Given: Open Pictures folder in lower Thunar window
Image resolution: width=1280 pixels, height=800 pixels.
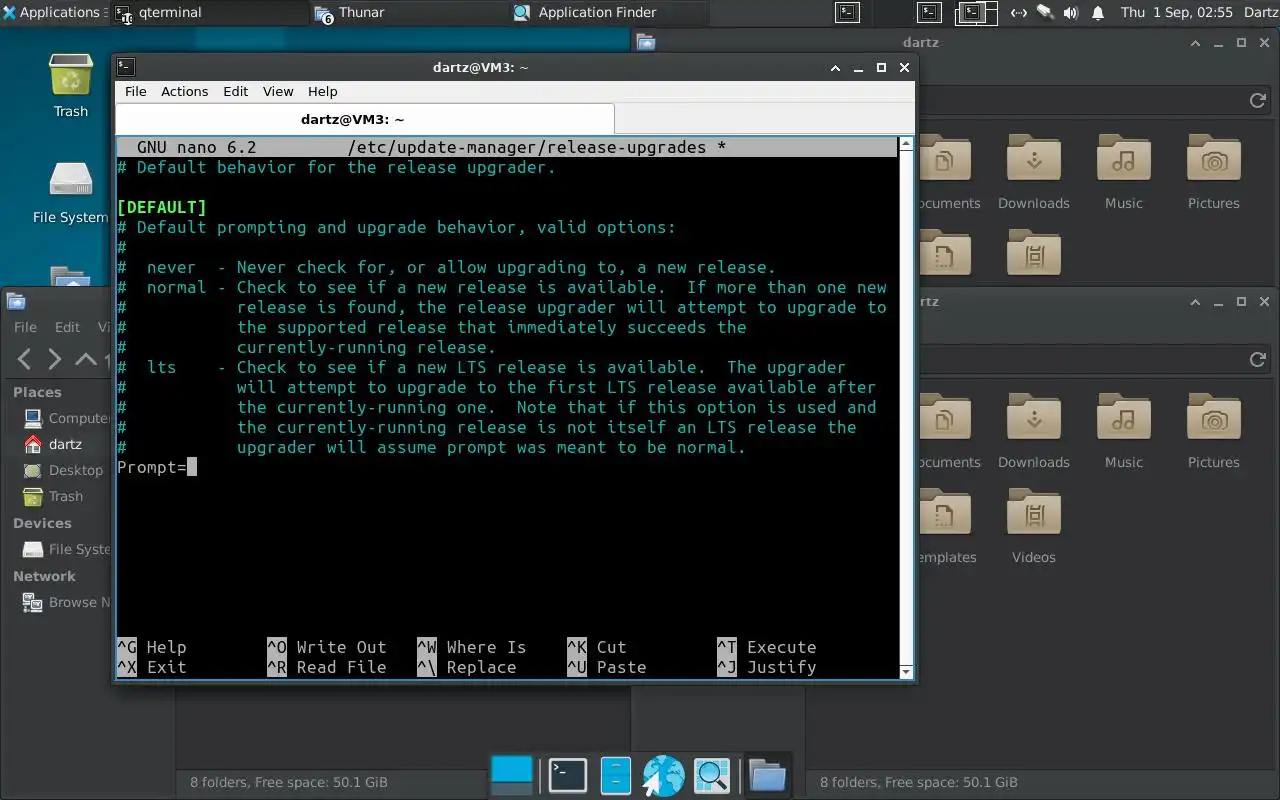Looking at the screenshot, I should click(x=1214, y=430).
